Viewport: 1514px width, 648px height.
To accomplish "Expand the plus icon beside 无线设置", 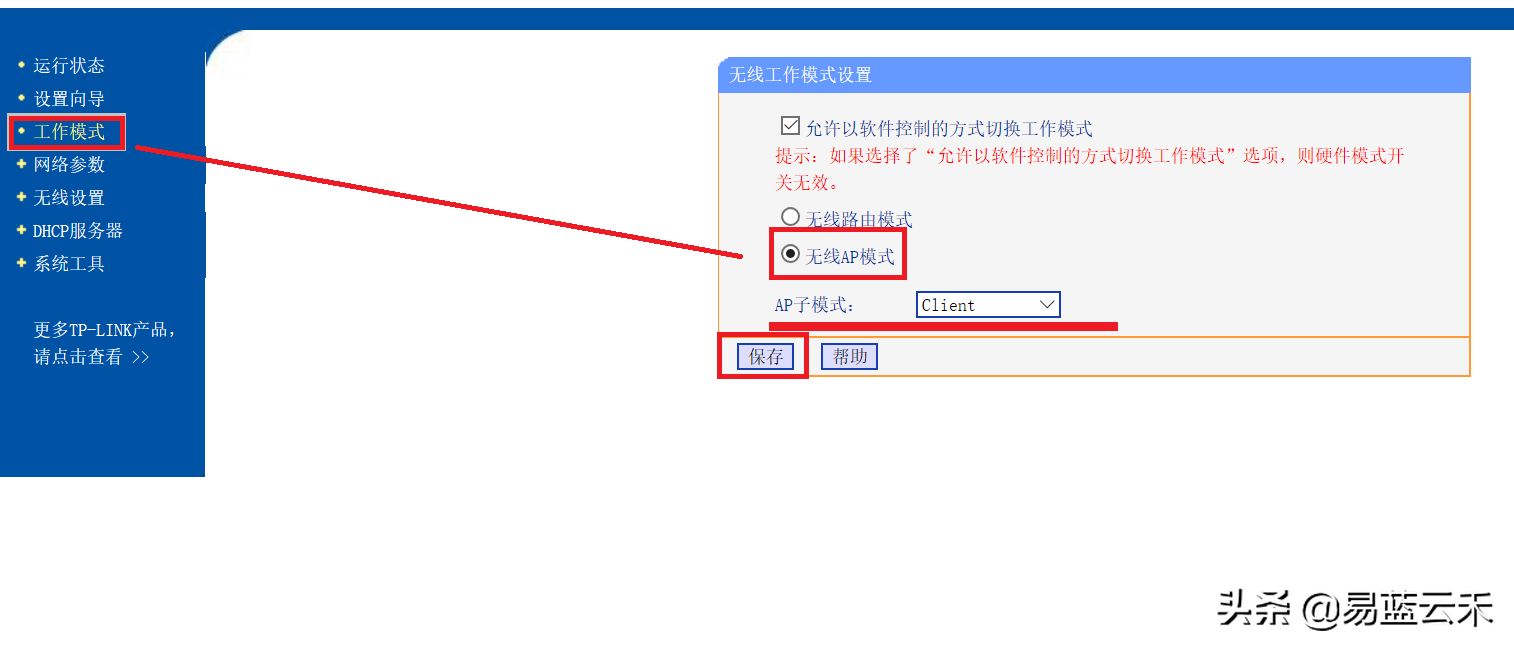I will point(21,197).
